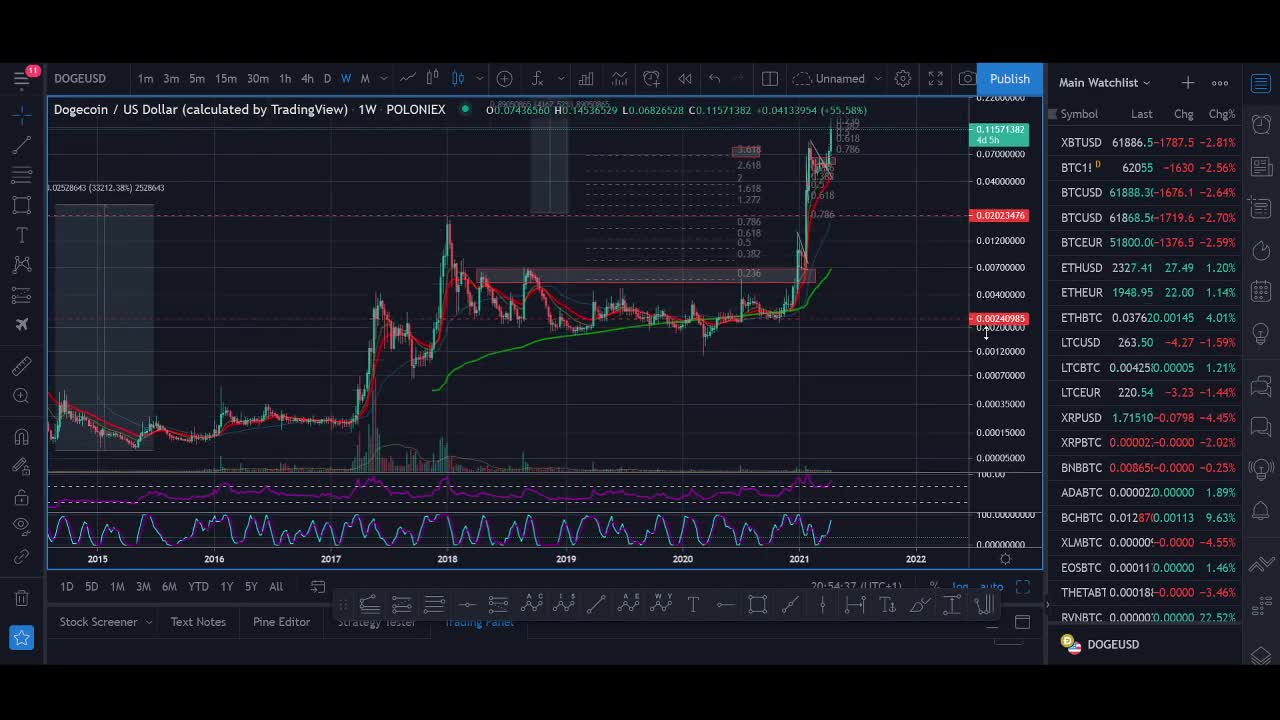
Task: Toggle stay in drawing mode pencil-lock
Action: coord(21,467)
